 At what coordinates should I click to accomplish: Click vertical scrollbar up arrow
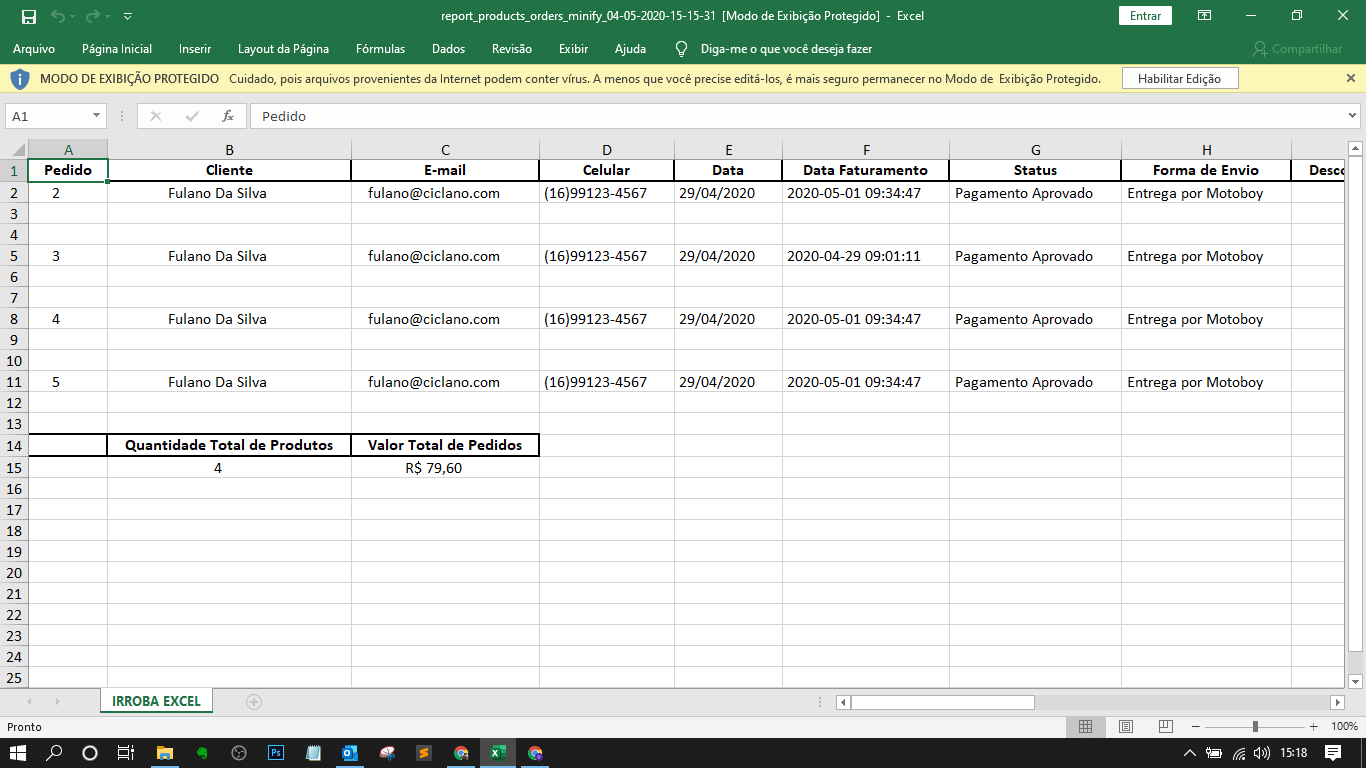(1356, 150)
